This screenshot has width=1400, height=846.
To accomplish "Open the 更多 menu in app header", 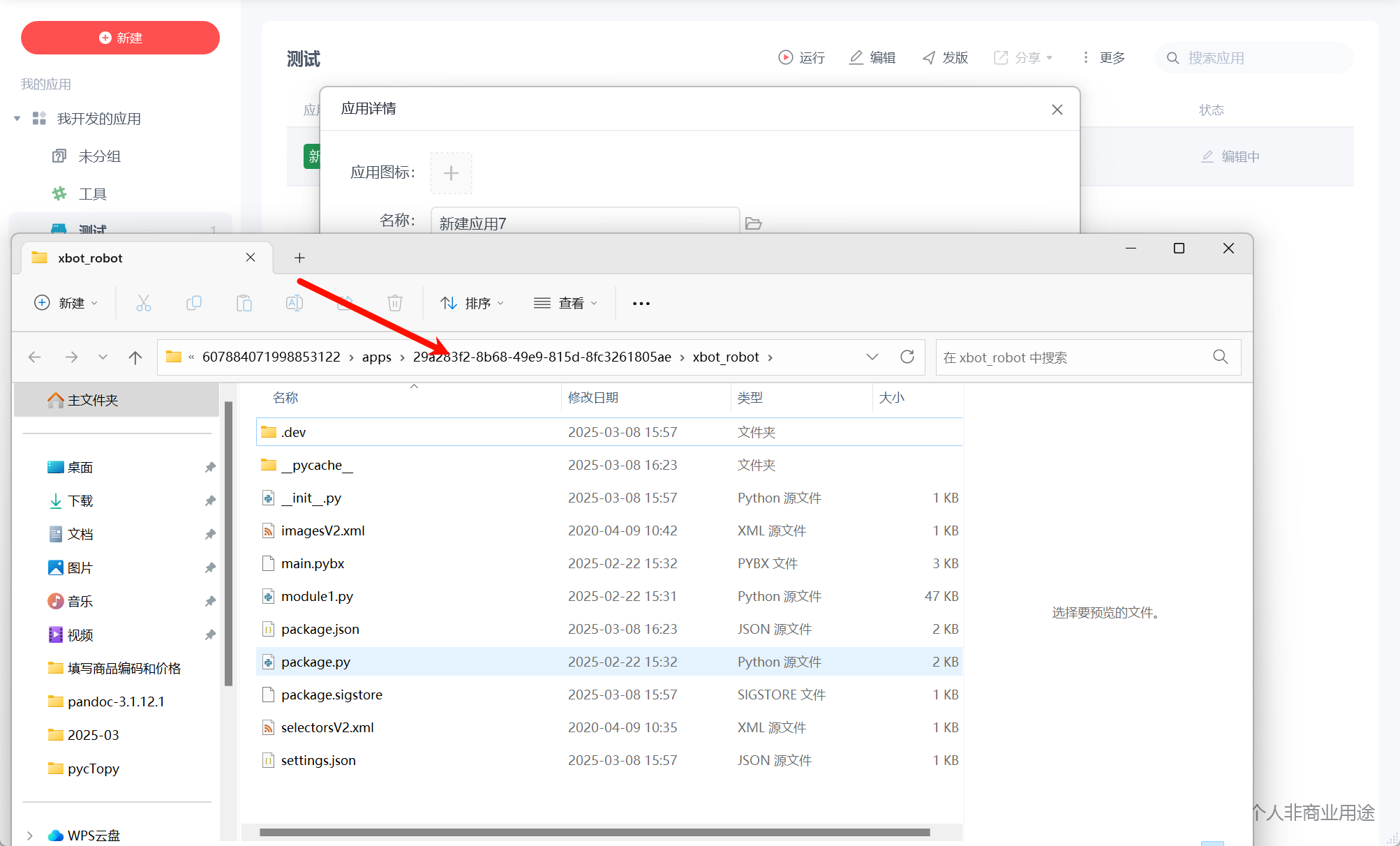I will pyautogui.click(x=1103, y=57).
